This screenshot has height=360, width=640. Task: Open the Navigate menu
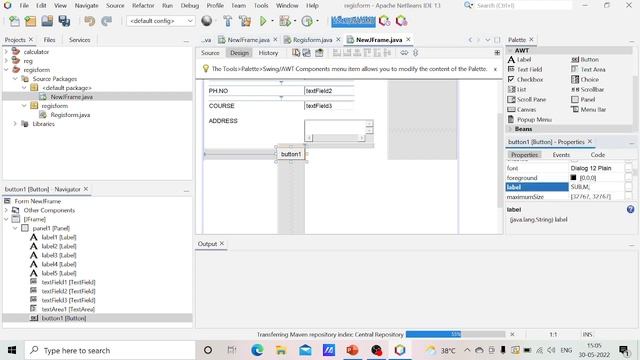coord(86,6)
